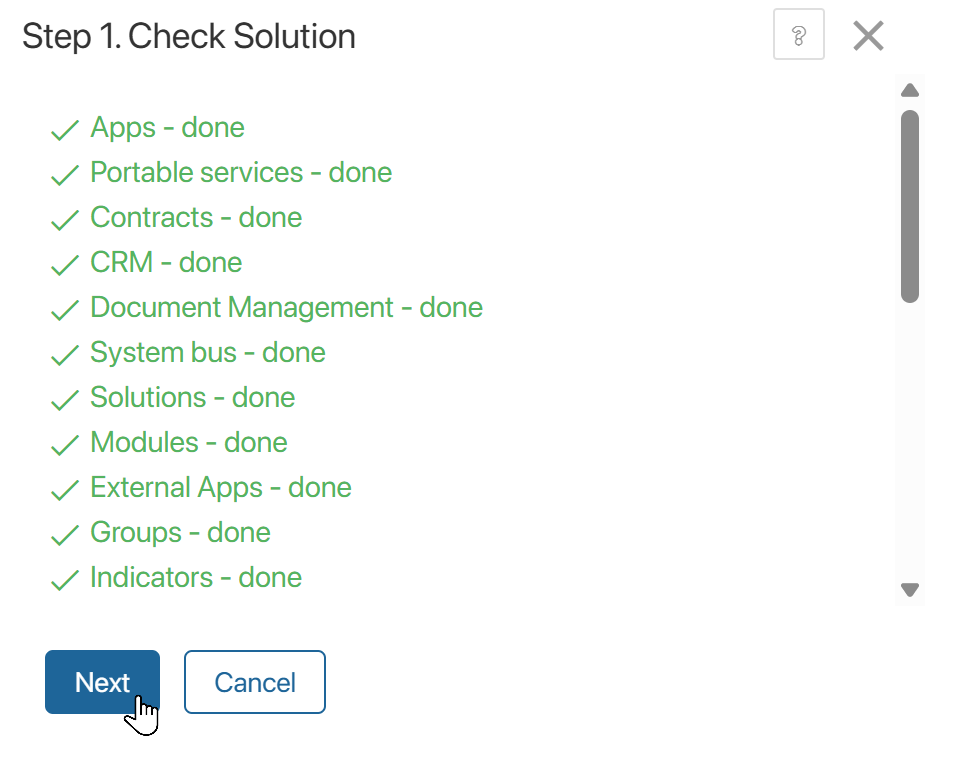Select the CRM - done entry
This screenshot has height=765, width=977.
166,264
